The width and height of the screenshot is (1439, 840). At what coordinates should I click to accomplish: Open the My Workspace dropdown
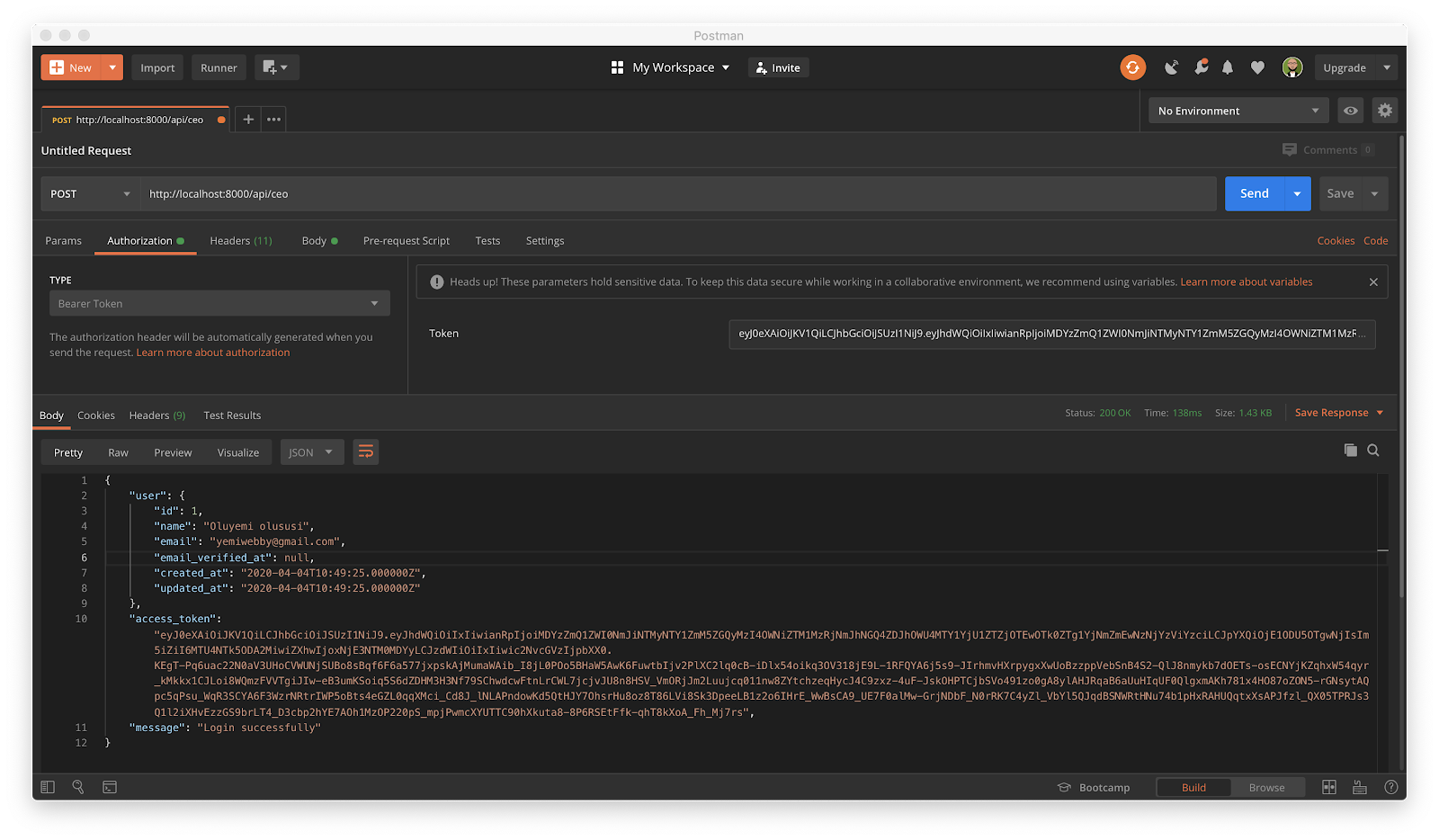tap(681, 67)
